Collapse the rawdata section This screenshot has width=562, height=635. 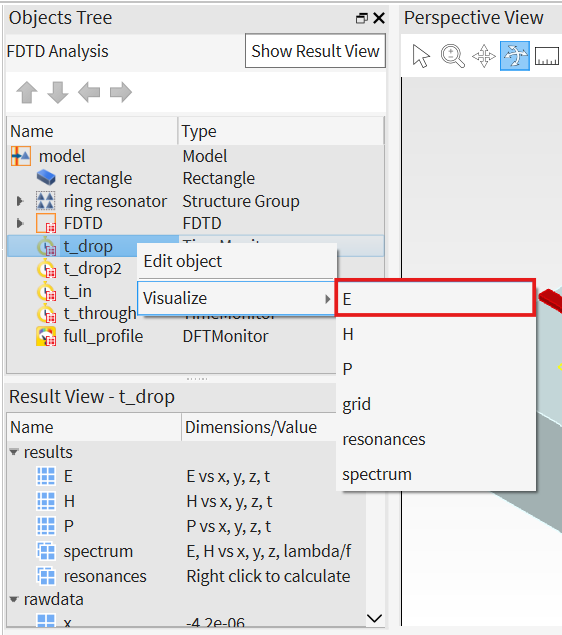pyautogui.click(x=14, y=599)
